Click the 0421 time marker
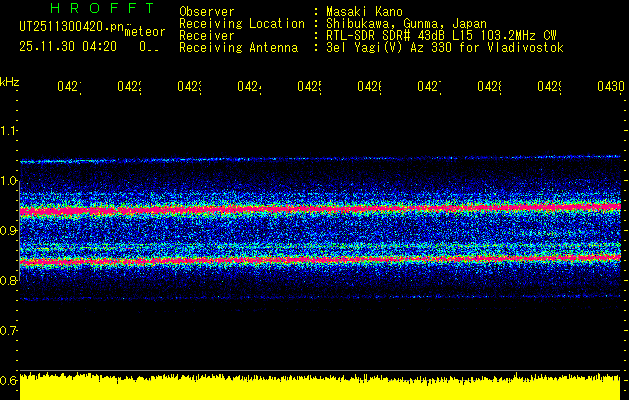The width and height of the screenshot is (629, 400). [69, 87]
